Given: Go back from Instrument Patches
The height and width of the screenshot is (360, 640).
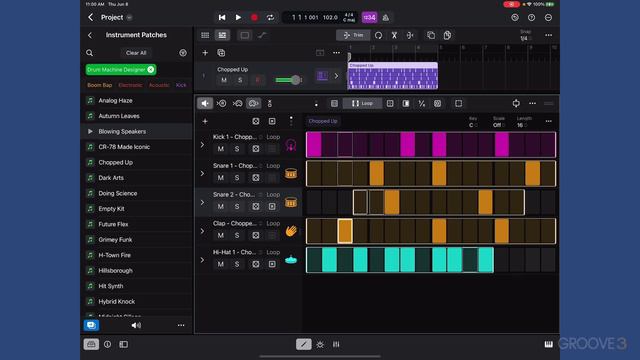Looking at the screenshot, I should 90,35.
